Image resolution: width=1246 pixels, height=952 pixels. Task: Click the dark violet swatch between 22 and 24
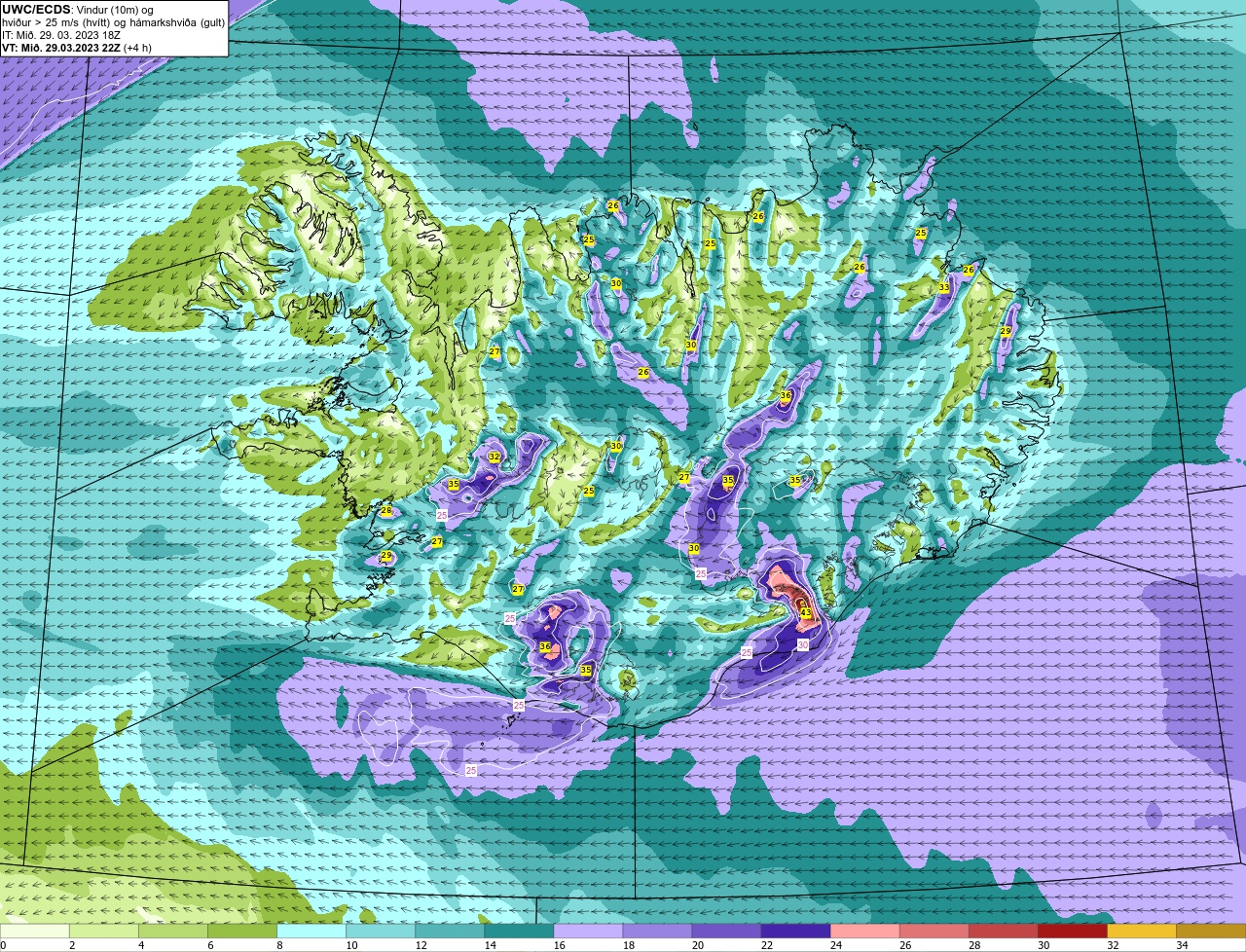795,931
